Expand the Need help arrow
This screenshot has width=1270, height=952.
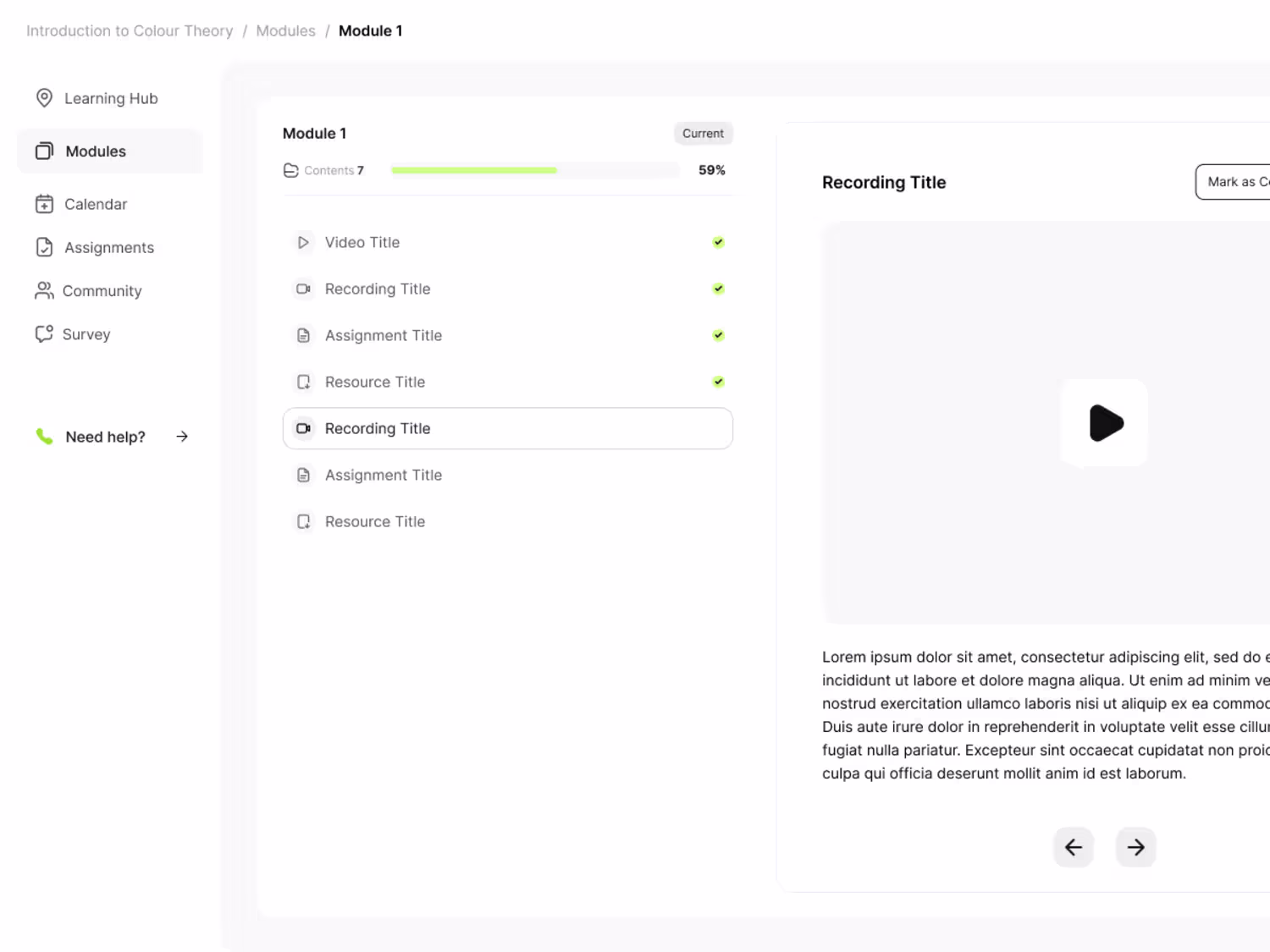click(182, 437)
